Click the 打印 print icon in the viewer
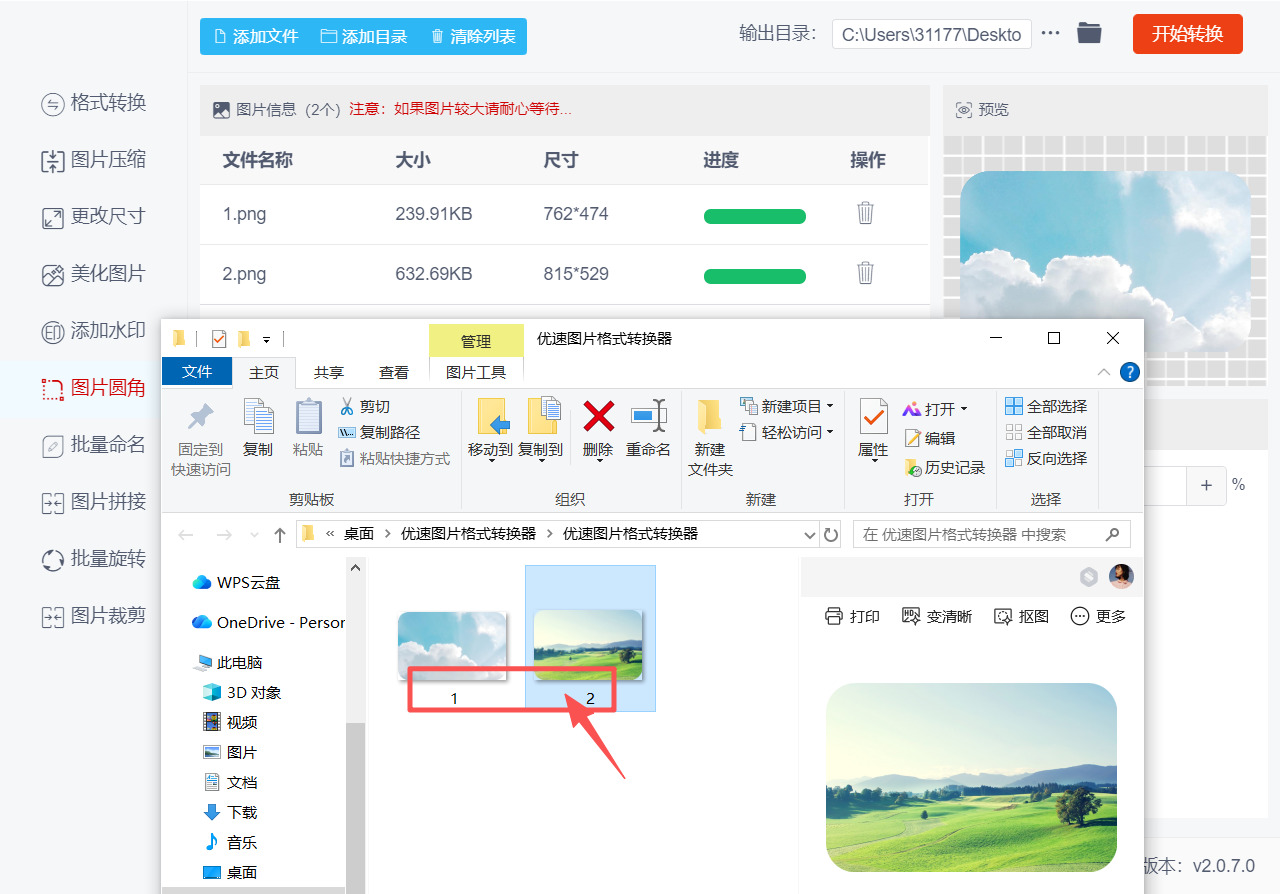Image resolution: width=1280 pixels, height=894 pixels. 854,617
